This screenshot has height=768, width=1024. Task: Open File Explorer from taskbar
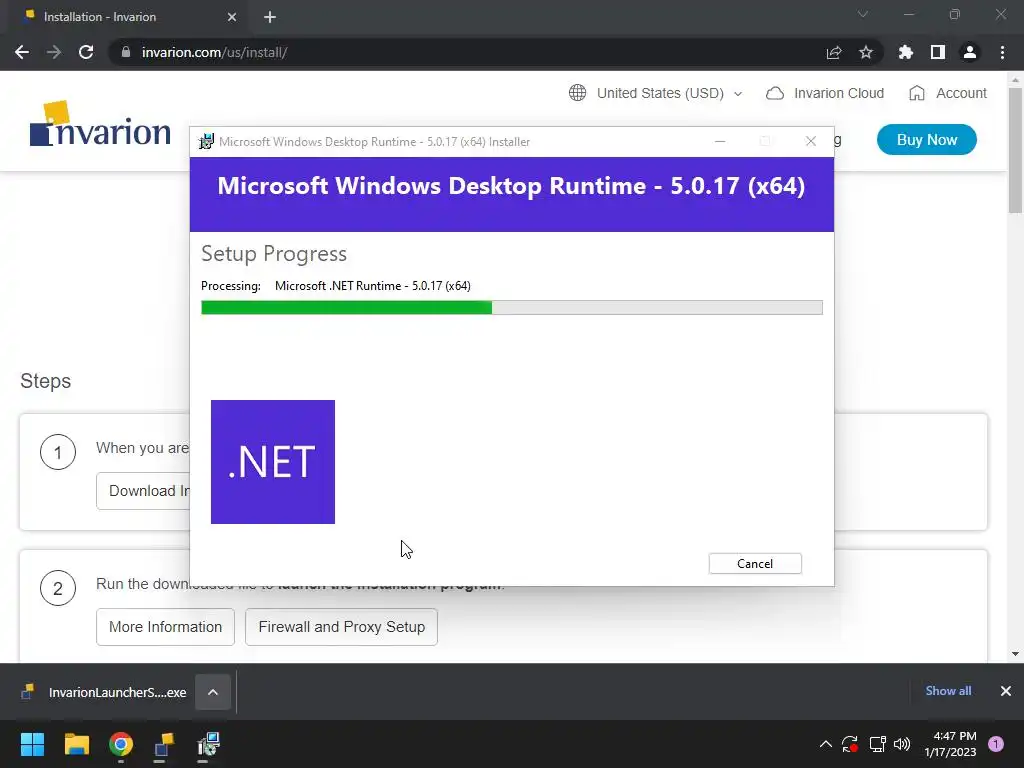(76, 744)
